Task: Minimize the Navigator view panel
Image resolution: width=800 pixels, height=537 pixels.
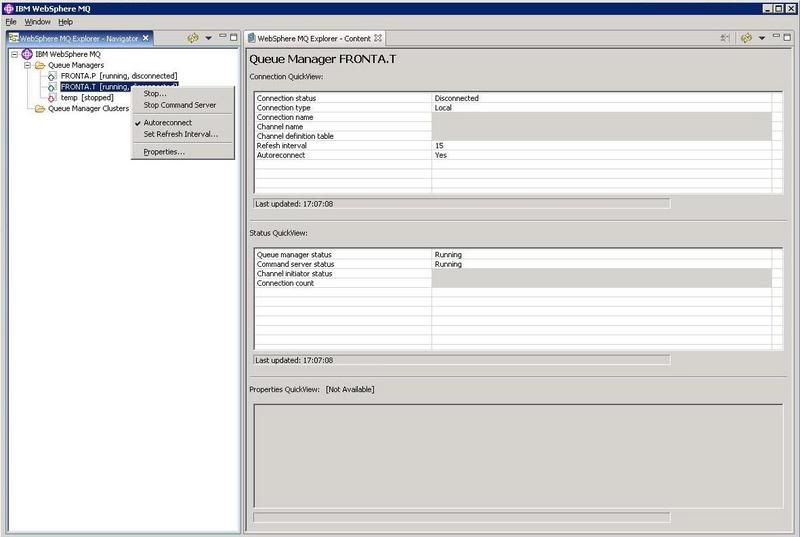Action: pos(222,36)
